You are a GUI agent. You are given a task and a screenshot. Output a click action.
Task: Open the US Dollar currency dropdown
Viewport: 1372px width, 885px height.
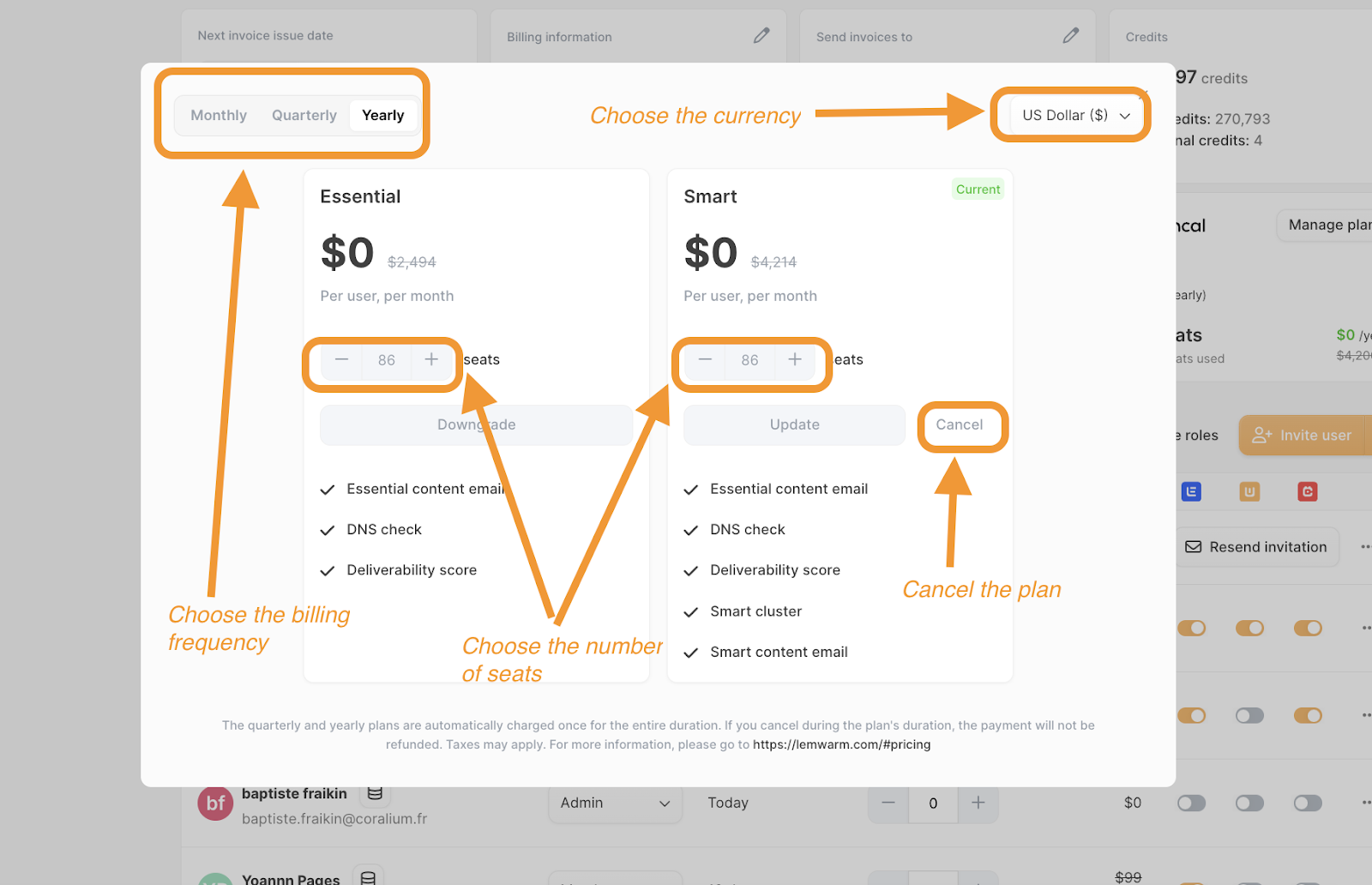(1075, 115)
